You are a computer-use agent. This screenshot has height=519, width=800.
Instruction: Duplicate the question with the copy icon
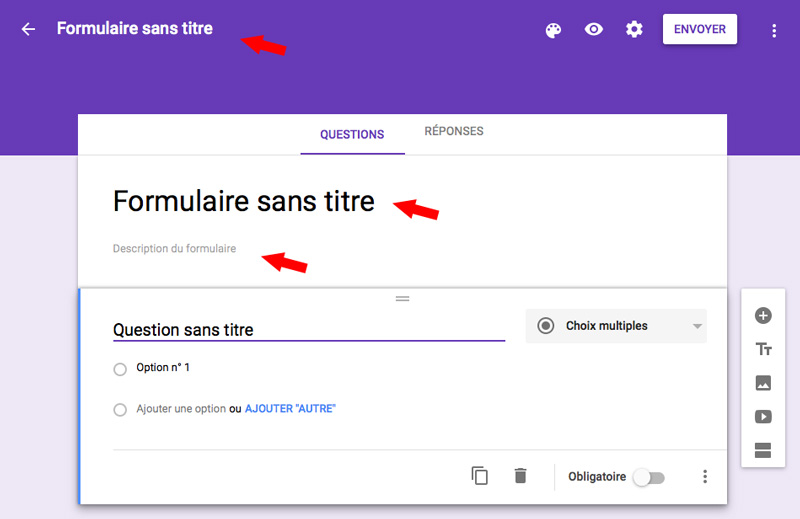[480, 476]
